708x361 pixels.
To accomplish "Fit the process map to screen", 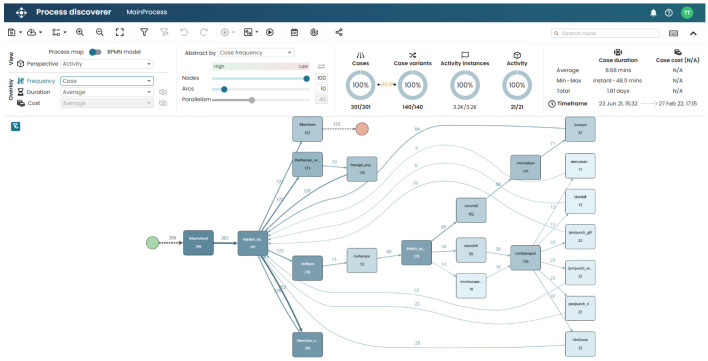I will 120,32.
